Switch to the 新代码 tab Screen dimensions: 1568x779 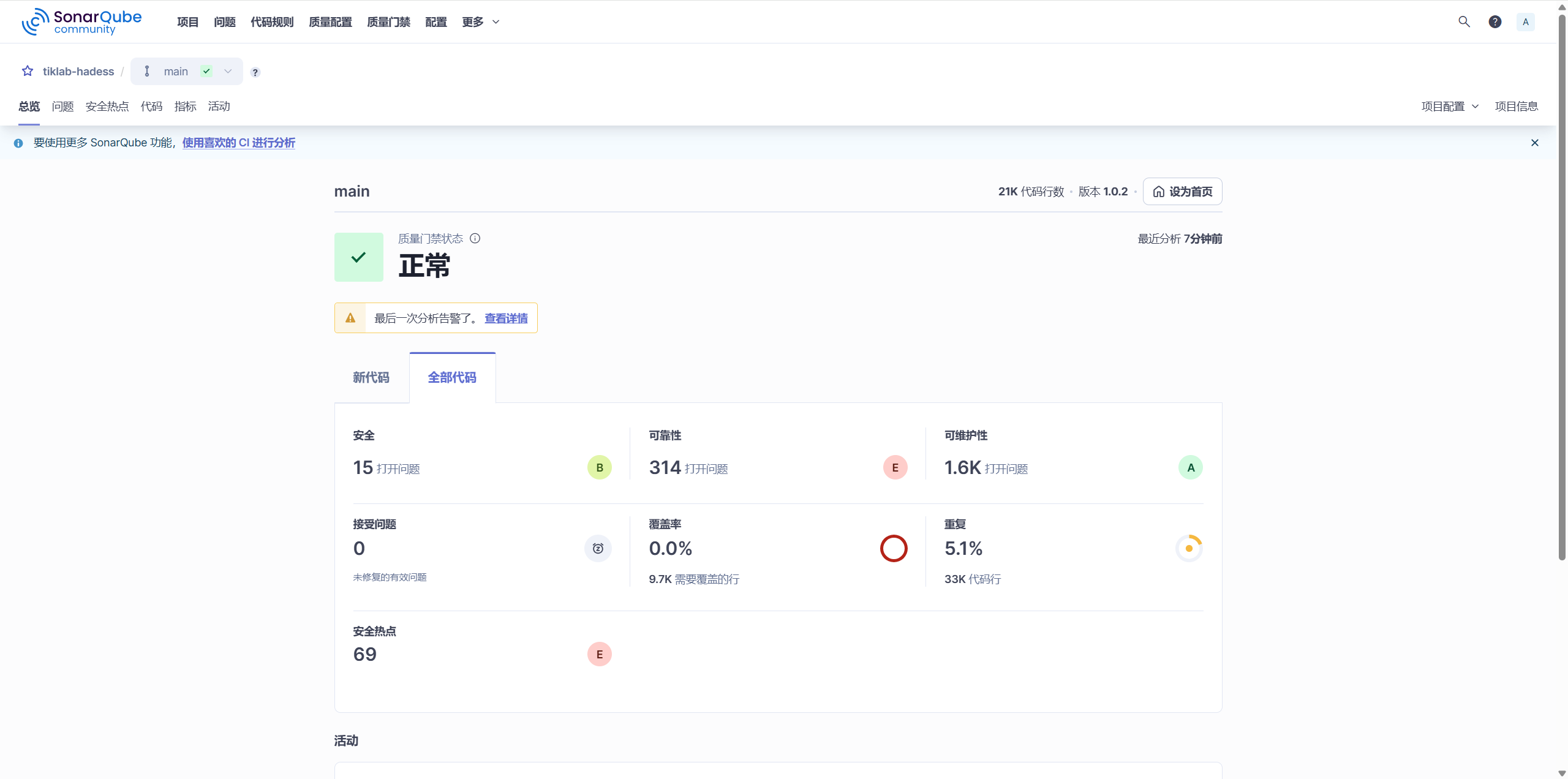click(x=371, y=377)
